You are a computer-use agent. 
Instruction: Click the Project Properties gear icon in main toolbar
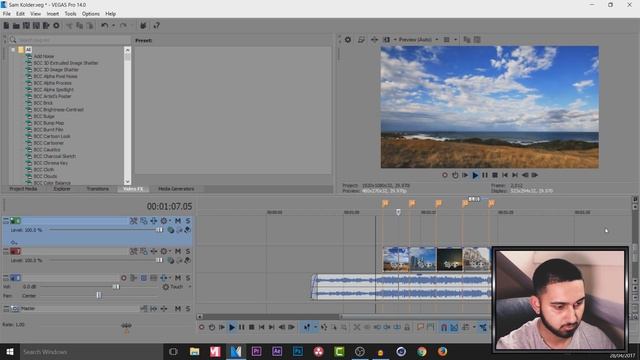(x=56, y=26)
